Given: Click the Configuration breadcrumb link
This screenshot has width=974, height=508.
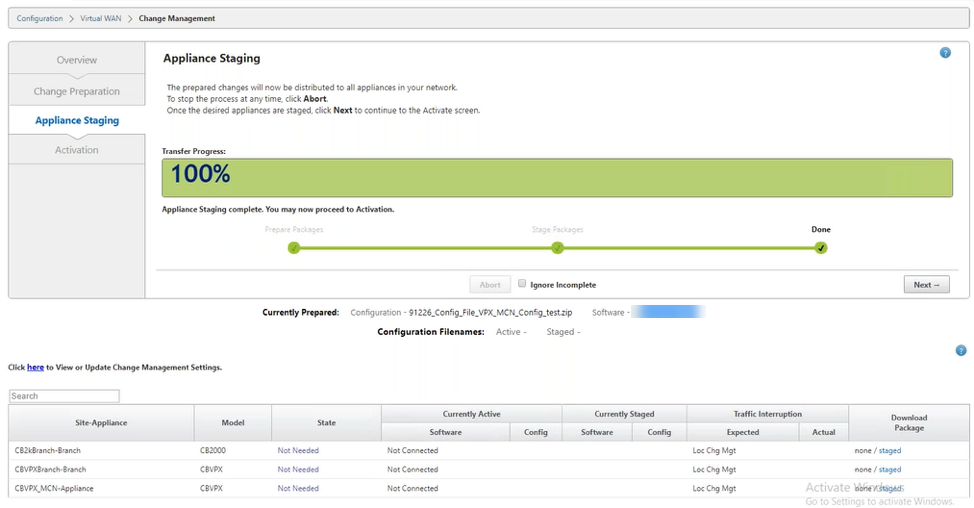Looking at the screenshot, I should [x=39, y=18].
